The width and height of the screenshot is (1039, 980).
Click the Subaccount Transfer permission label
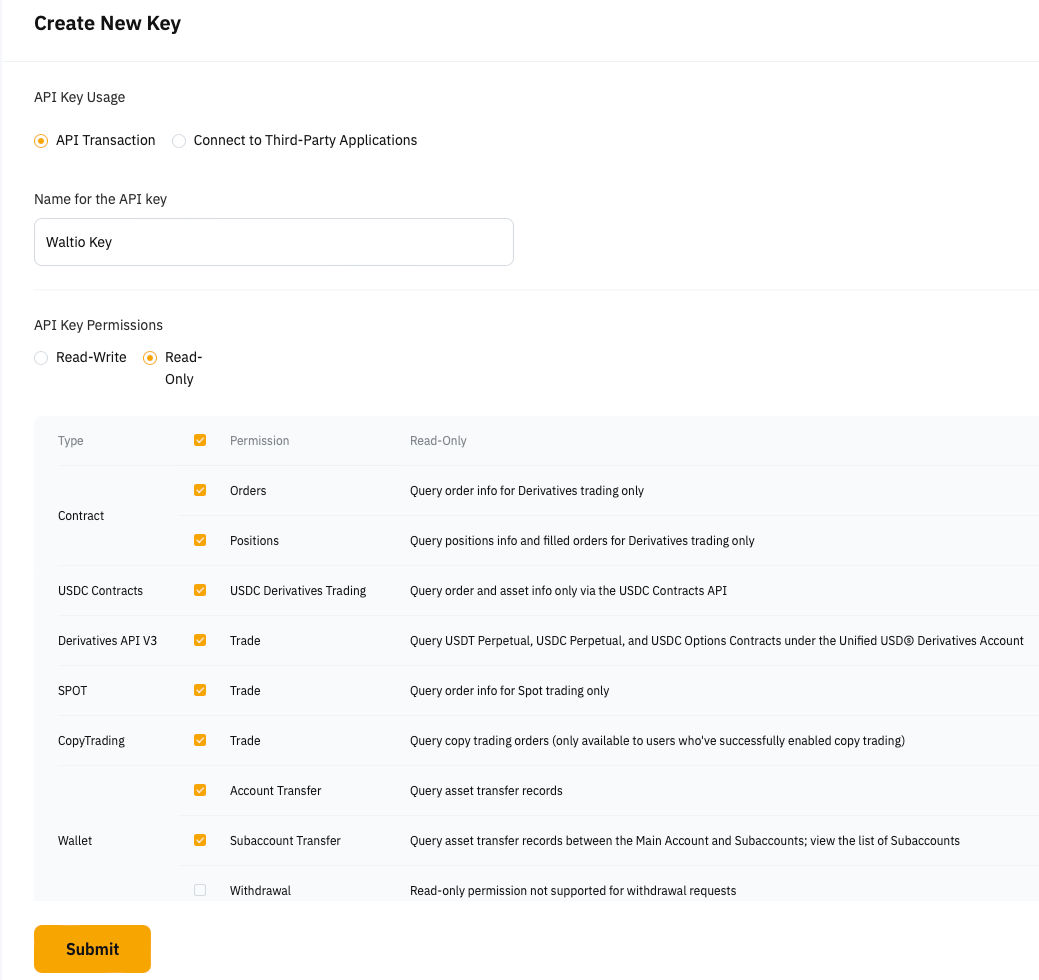pos(285,841)
